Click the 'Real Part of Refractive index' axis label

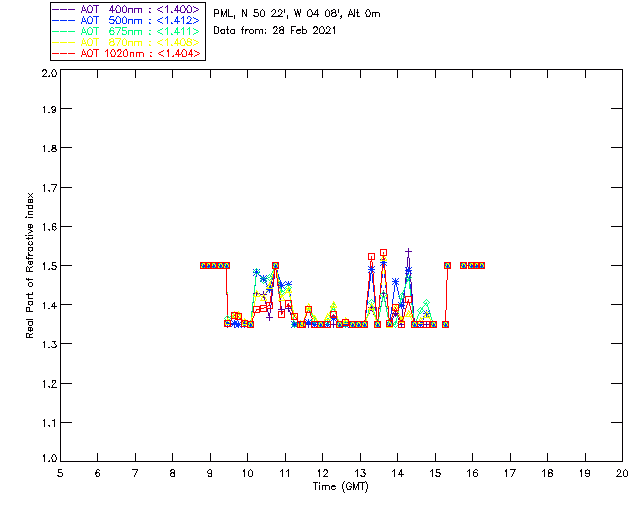click(x=29, y=265)
